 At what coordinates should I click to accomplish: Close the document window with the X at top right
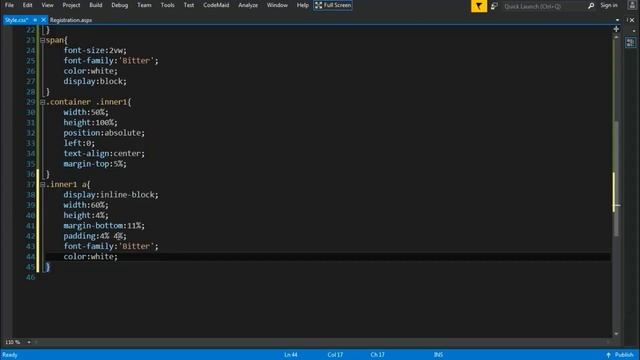coord(632,20)
